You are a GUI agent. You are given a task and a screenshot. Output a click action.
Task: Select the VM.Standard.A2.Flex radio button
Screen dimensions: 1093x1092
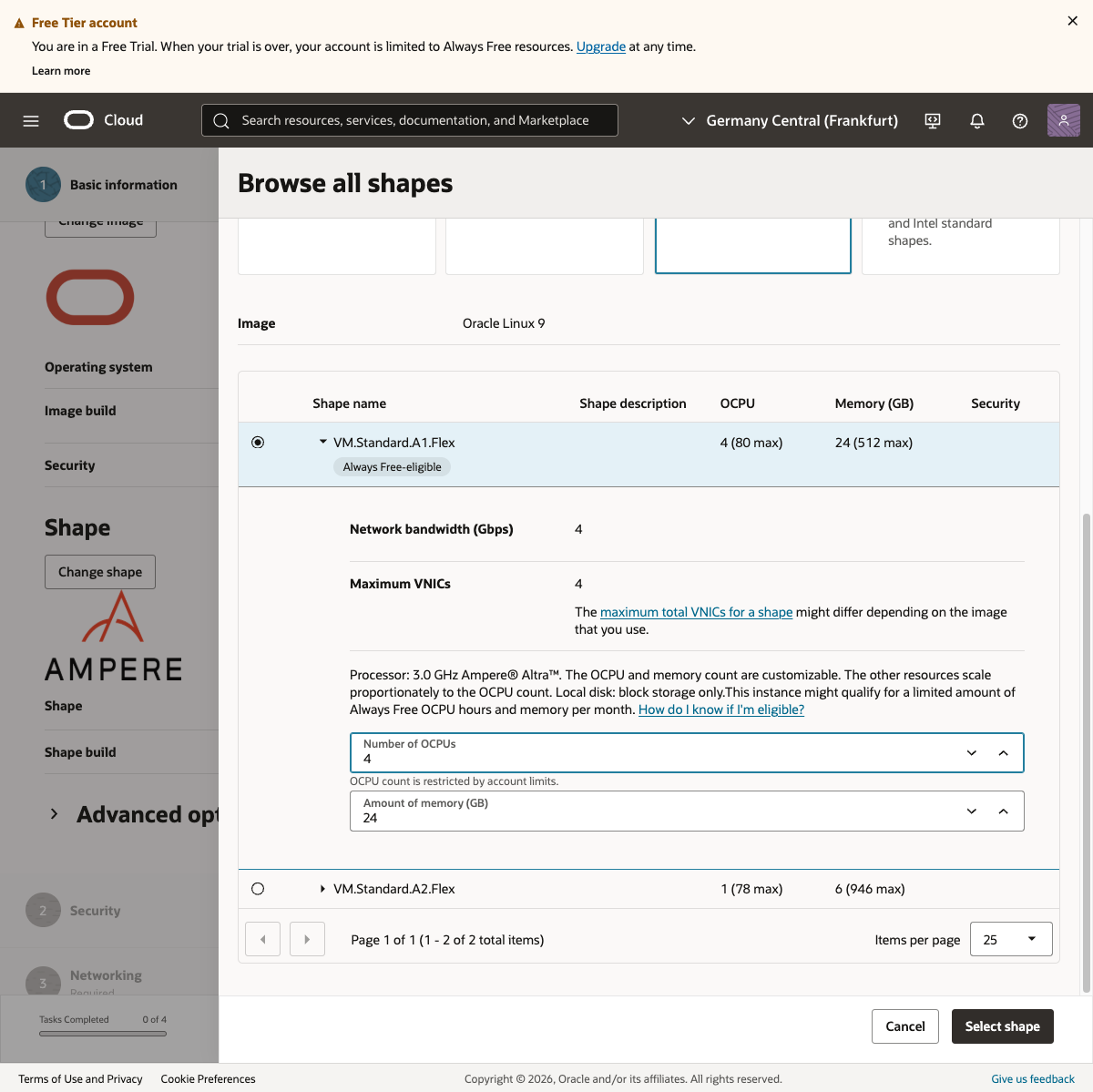(258, 889)
